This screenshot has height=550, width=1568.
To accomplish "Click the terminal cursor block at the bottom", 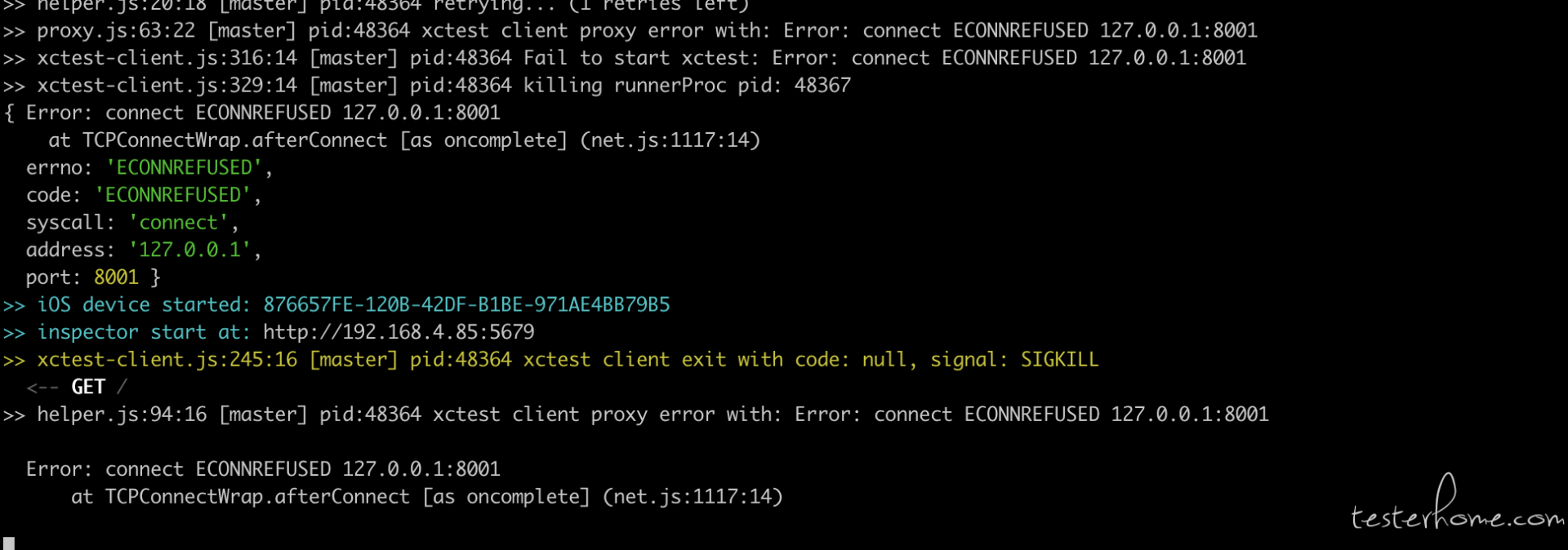I will pyautogui.click(x=9, y=543).
